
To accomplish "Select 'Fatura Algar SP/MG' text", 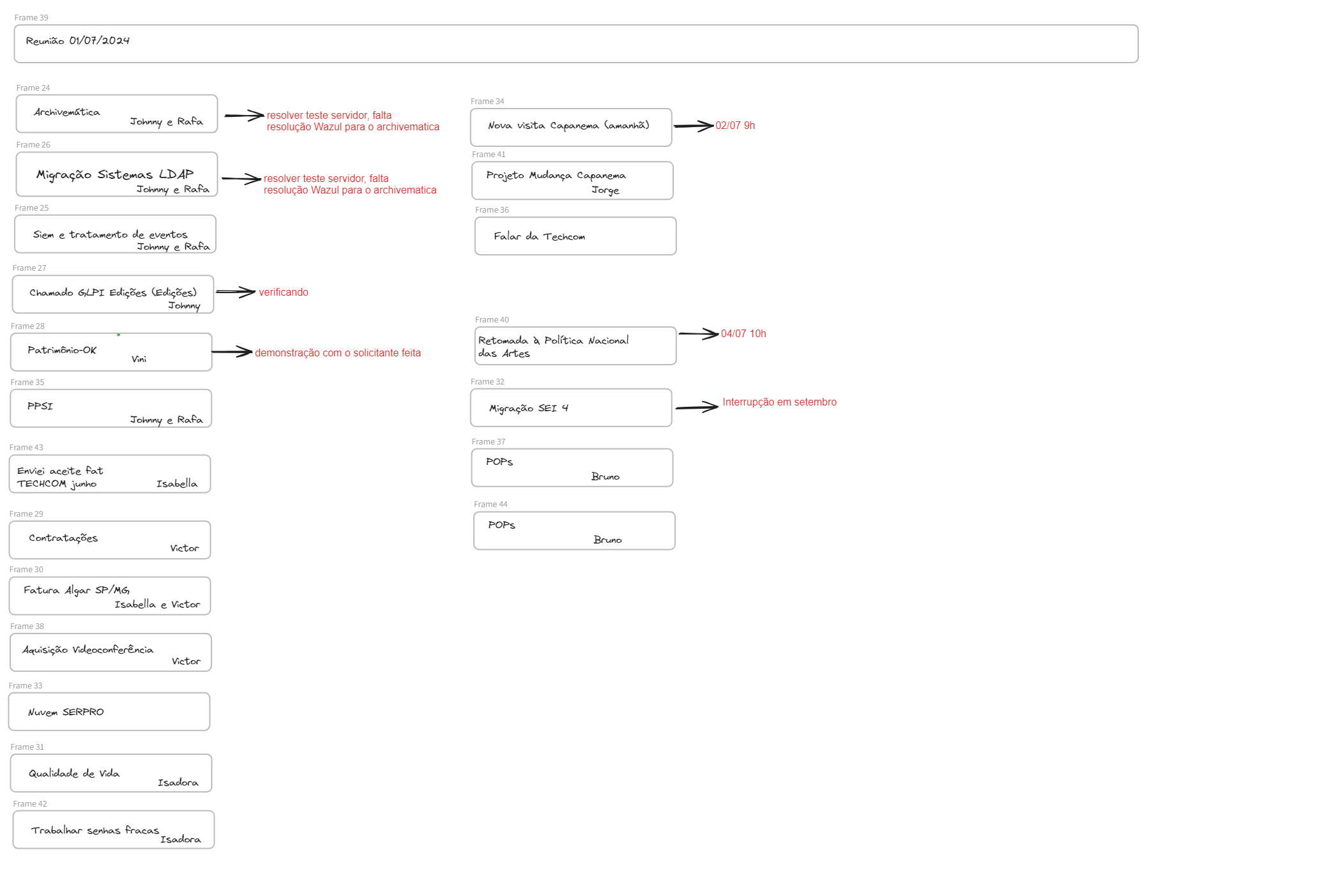I will (77, 590).
